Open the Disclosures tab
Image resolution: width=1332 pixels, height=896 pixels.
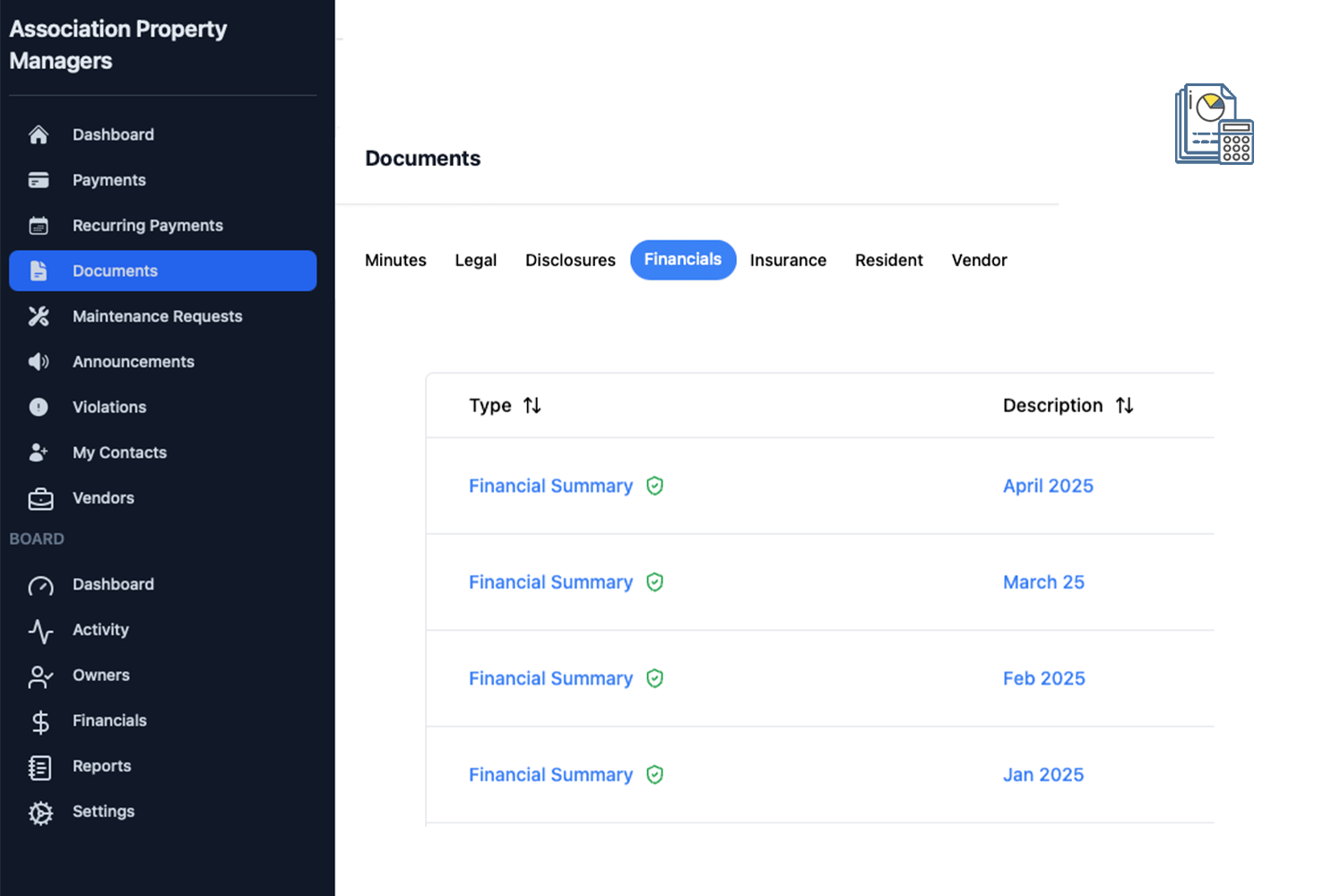pyautogui.click(x=570, y=260)
